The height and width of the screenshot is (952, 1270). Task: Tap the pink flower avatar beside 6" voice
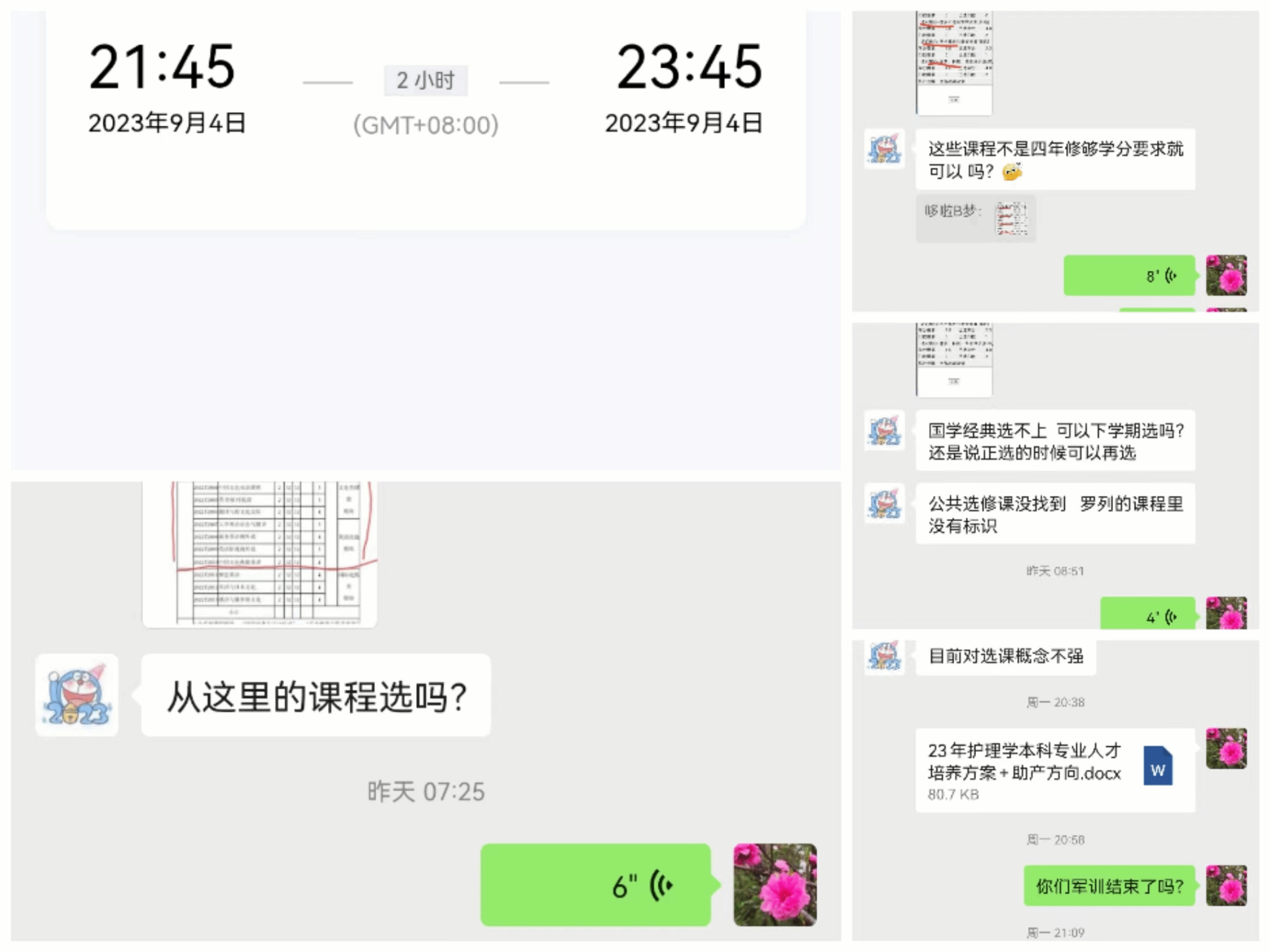point(775,884)
